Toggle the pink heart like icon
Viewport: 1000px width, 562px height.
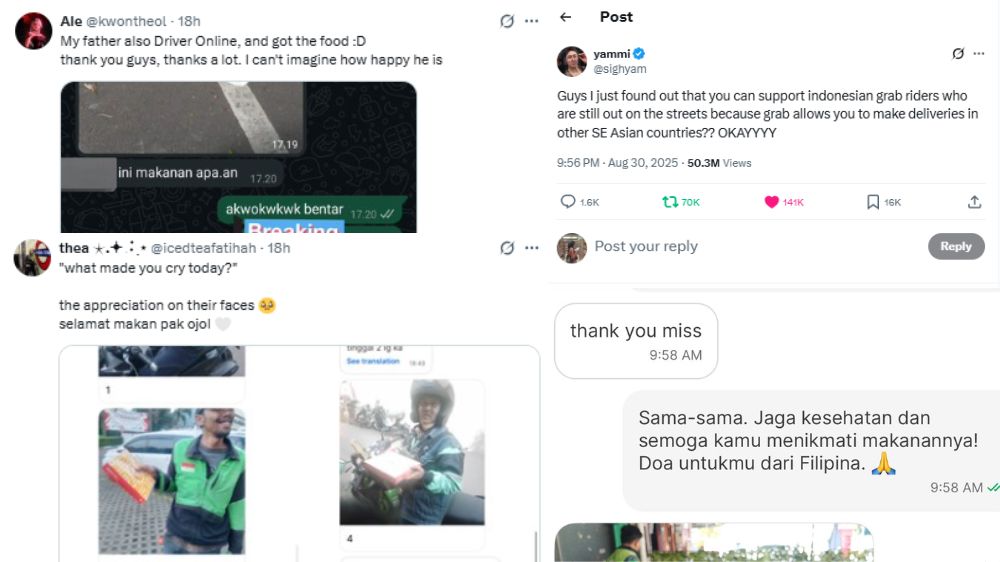coord(771,202)
